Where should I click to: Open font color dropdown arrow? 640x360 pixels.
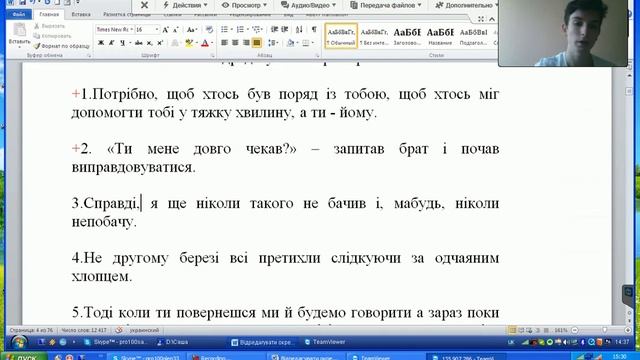212,42
